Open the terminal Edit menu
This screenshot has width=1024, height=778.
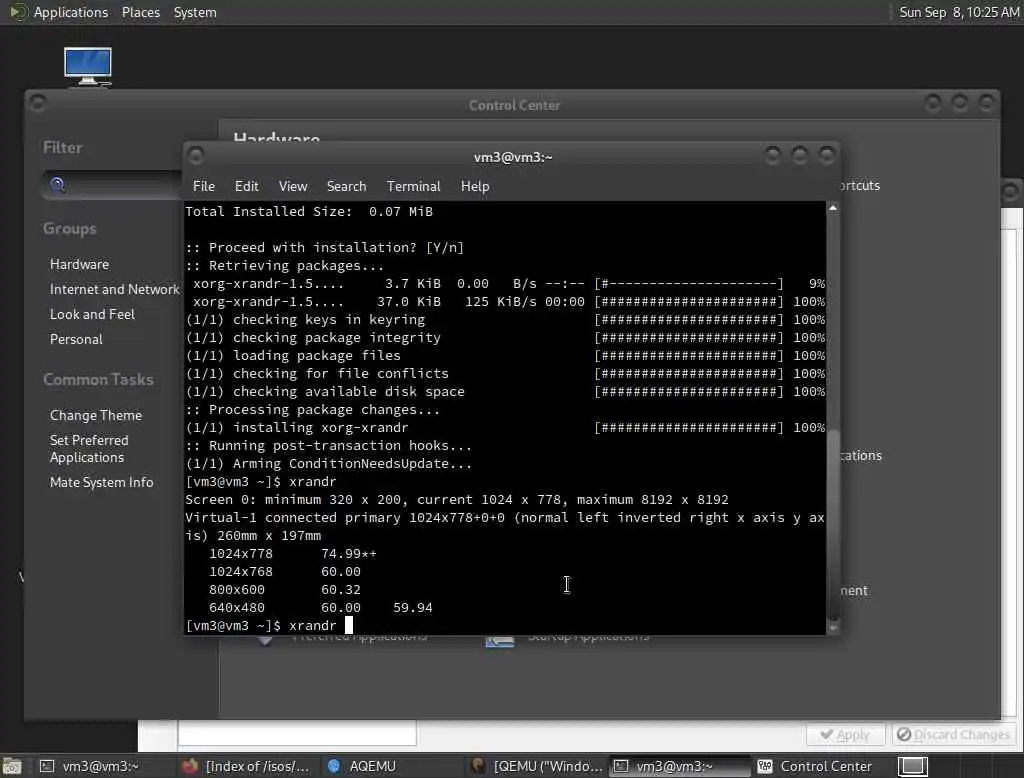click(x=246, y=186)
